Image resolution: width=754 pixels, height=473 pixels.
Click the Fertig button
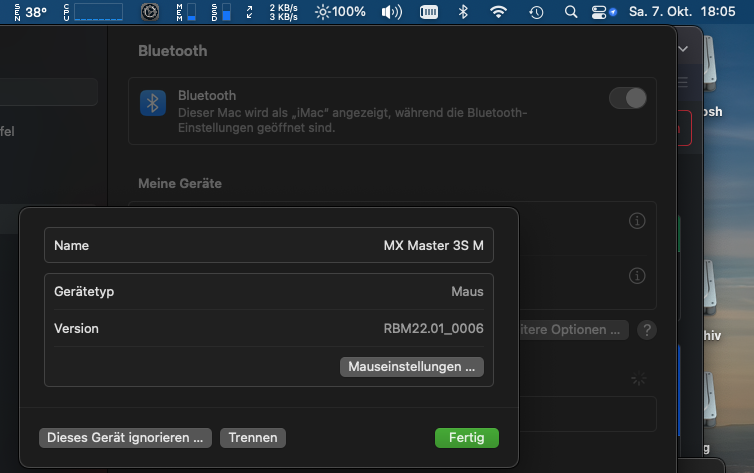(466, 438)
